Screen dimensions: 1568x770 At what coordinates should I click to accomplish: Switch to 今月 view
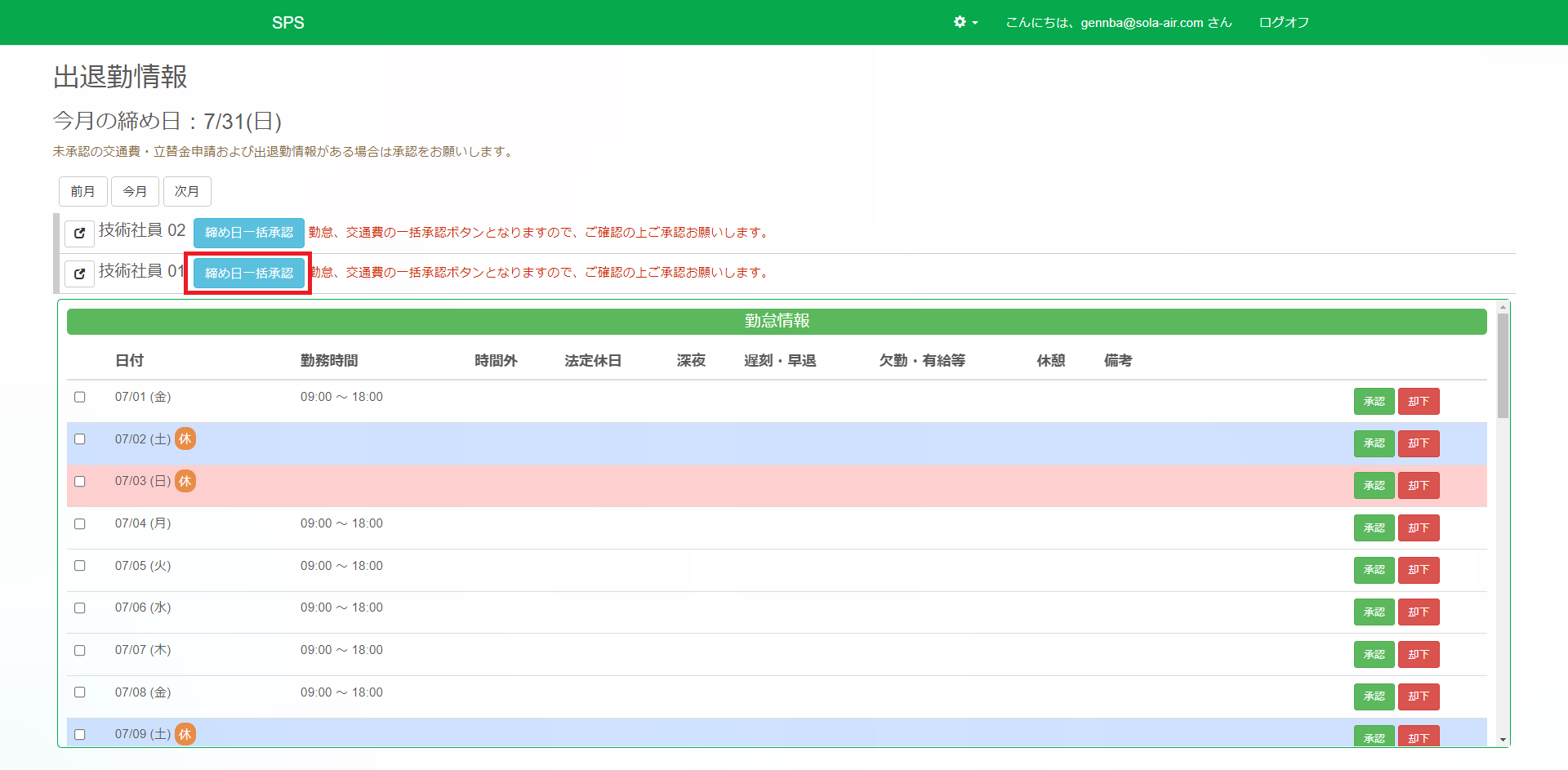135,191
